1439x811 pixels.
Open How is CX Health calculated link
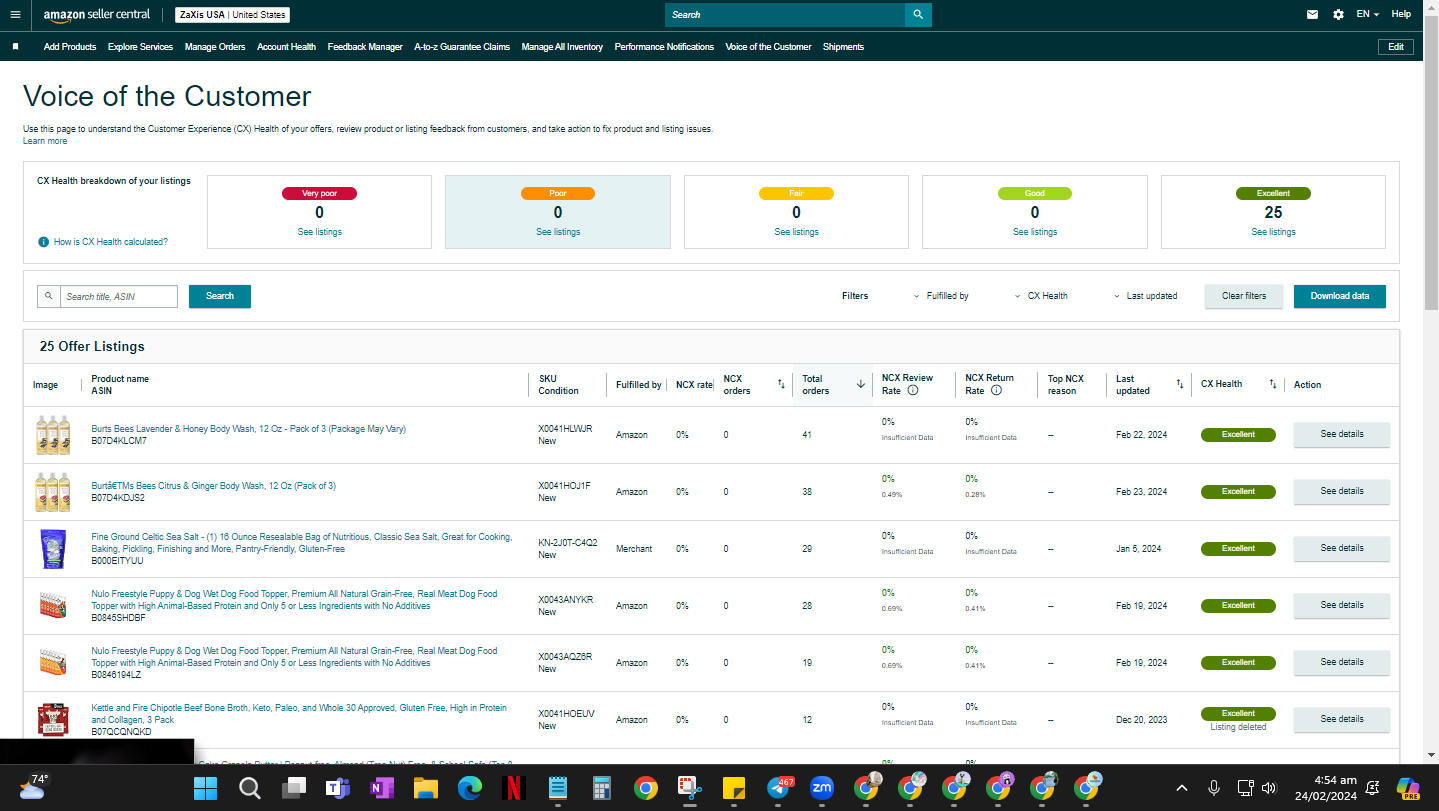coord(110,242)
